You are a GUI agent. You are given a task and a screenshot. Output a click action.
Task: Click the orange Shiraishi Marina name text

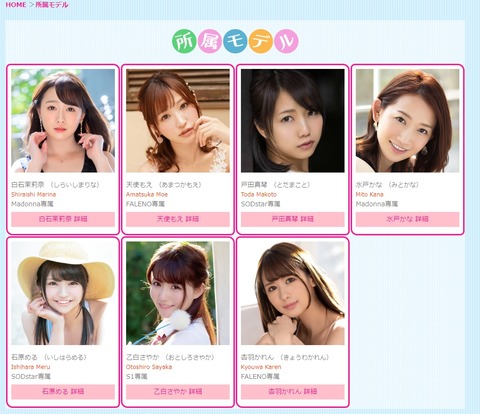[x=33, y=194]
